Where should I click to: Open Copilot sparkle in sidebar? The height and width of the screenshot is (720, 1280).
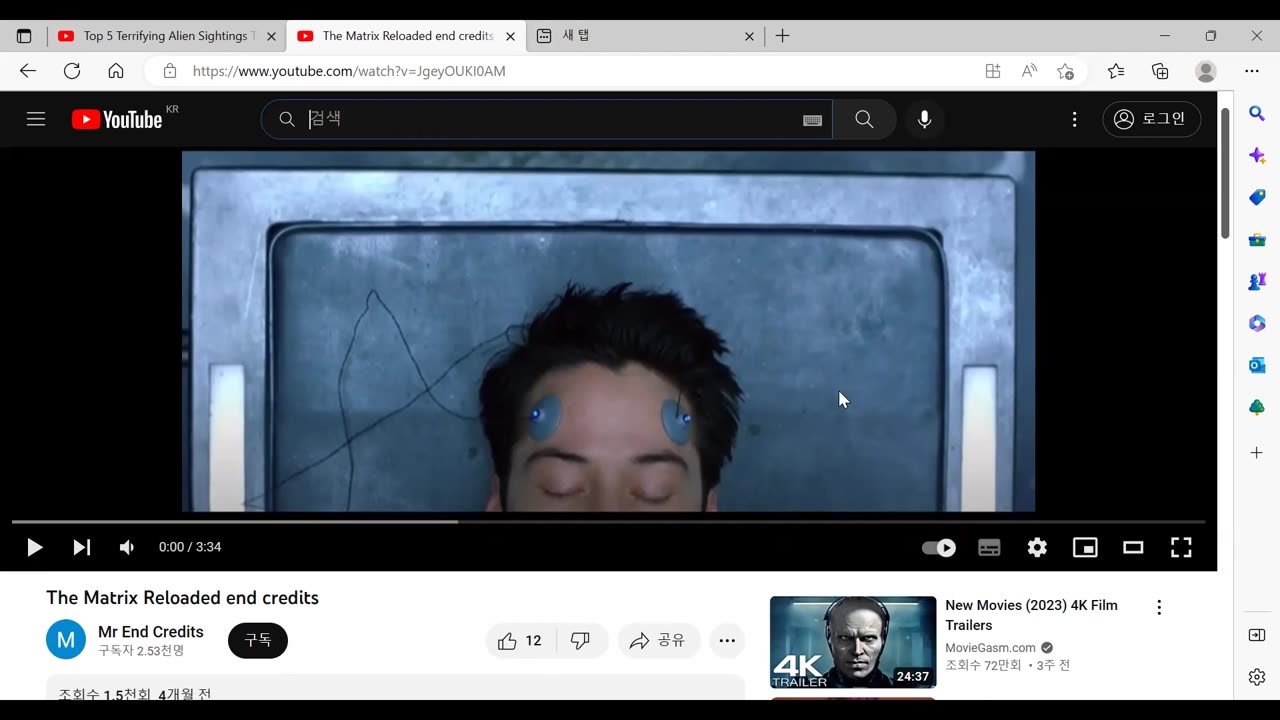coord(1257,155)
